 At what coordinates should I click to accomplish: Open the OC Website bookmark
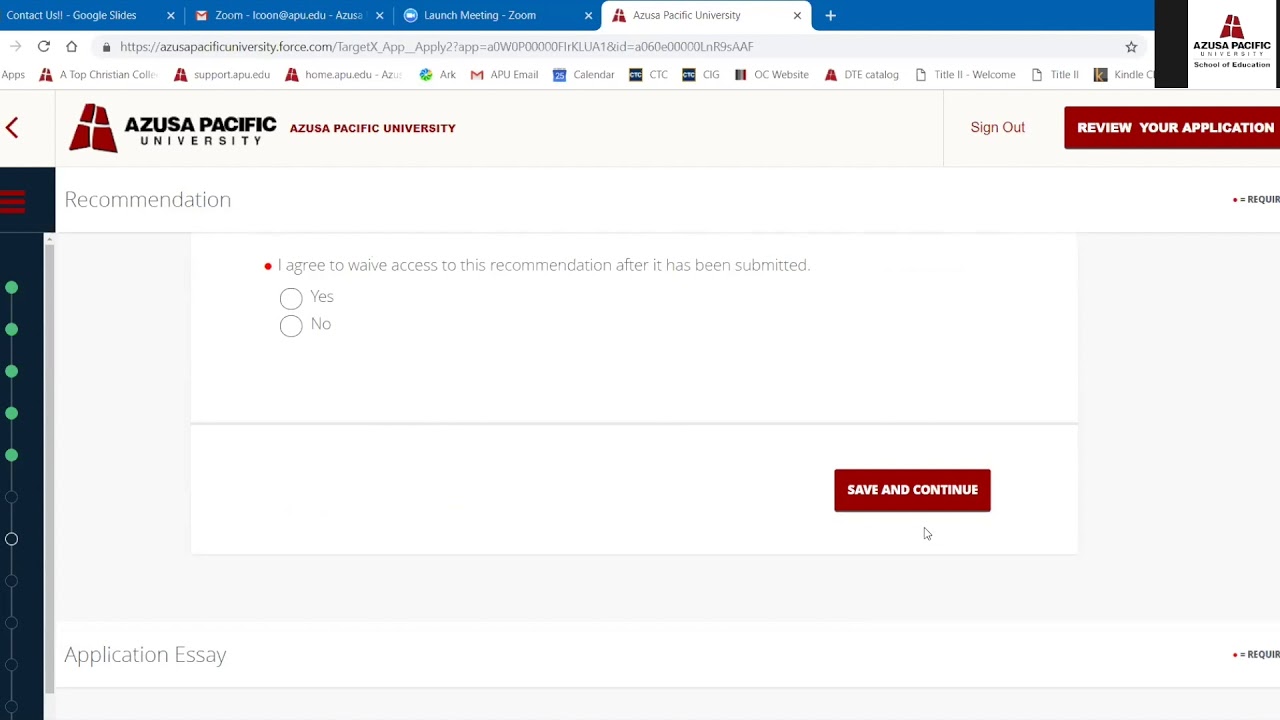771,74
